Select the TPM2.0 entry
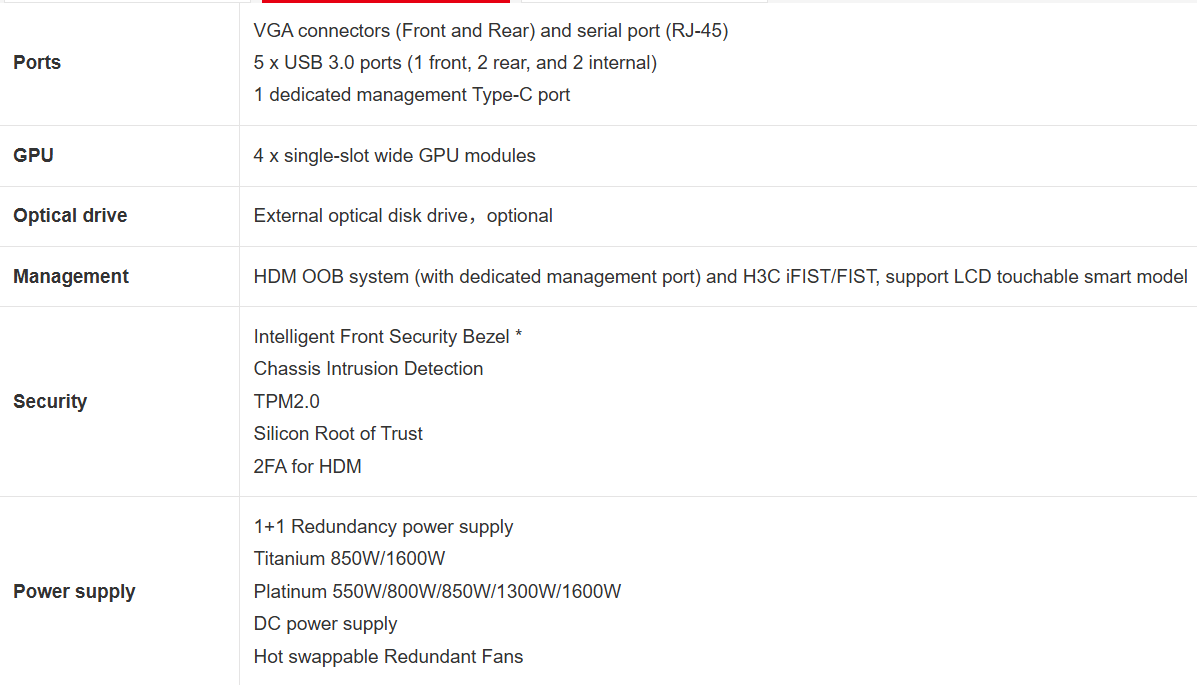This screenshot has width=1197, height=685. 287,401
